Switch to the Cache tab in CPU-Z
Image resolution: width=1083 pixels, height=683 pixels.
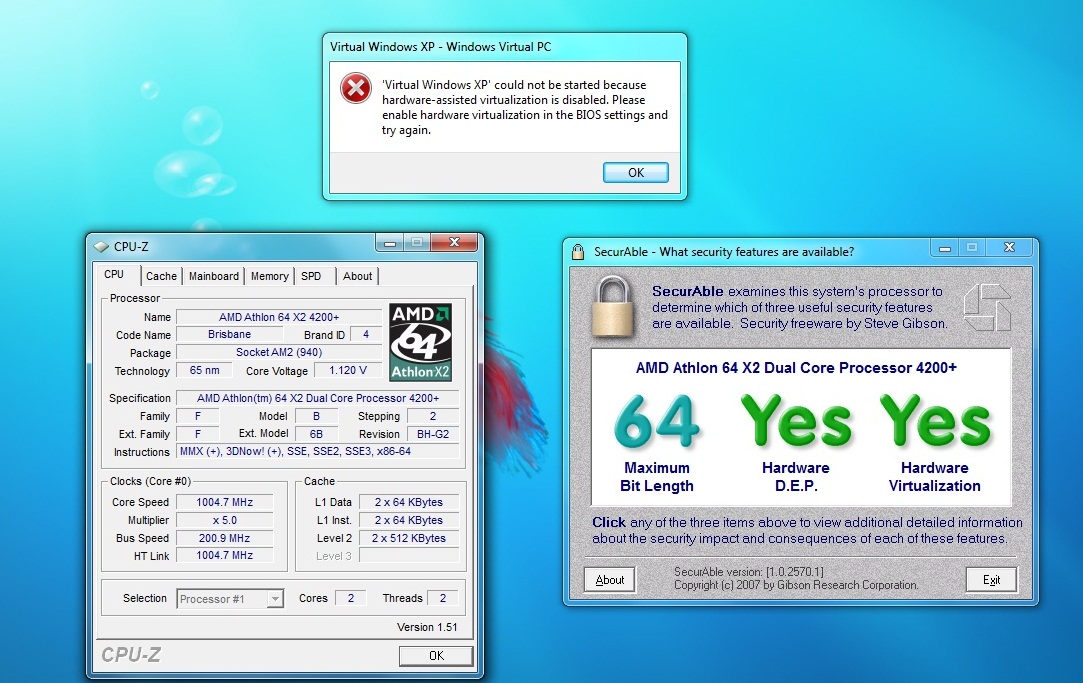tap(161, 276)
